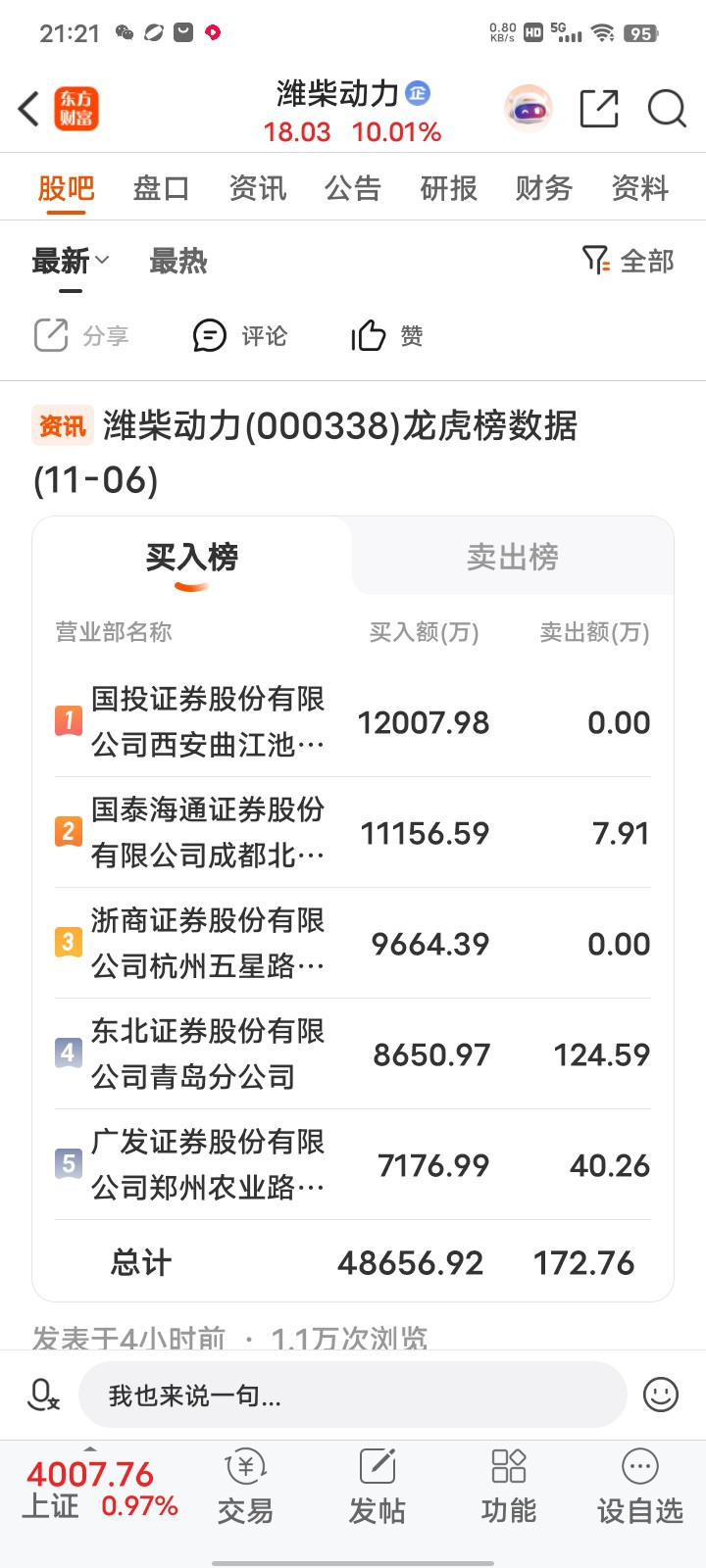
Task: Select the 最热 sorting option
Action: point(178,262)
